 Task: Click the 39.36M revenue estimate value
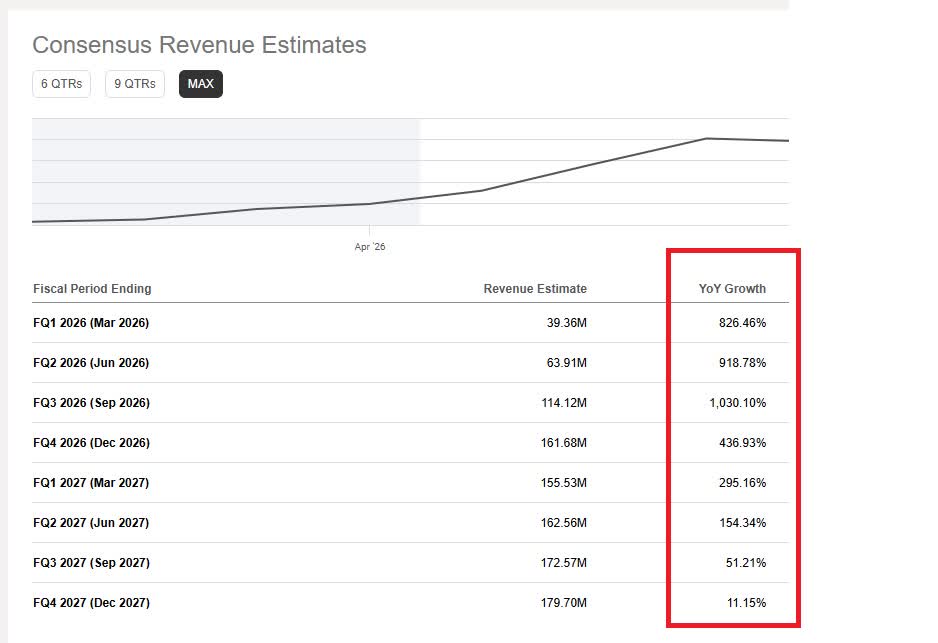pos(567,323)
